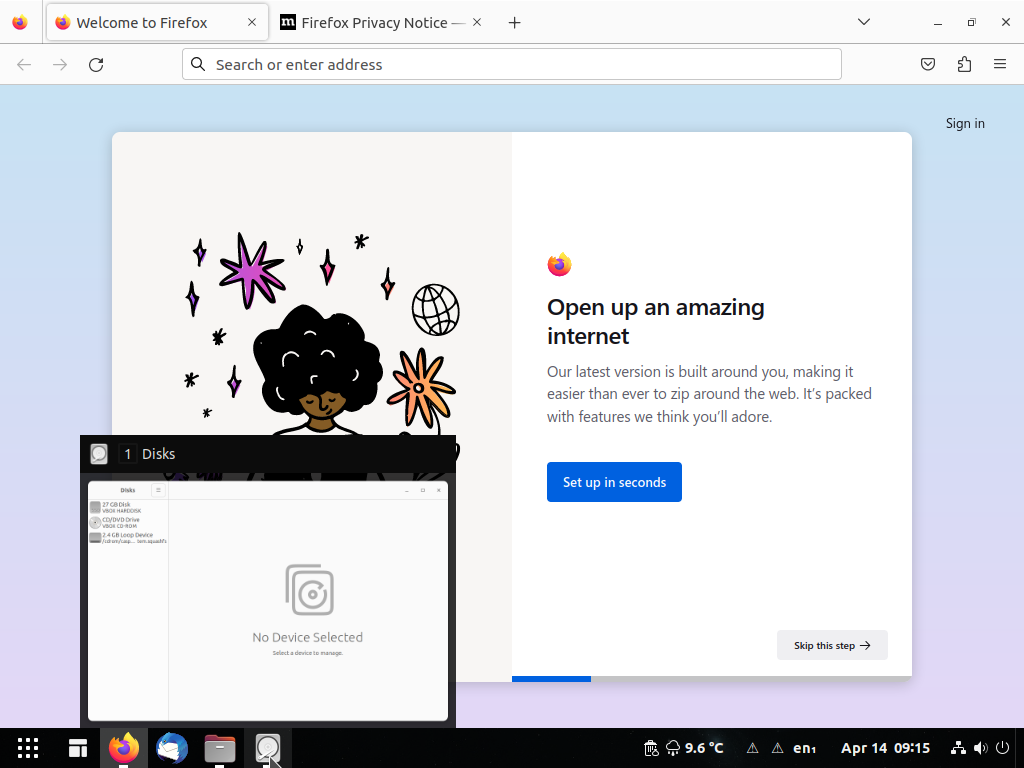Screen dimensions: 1024x768
Task: Go back one page
Action: (x=24, y=64)
